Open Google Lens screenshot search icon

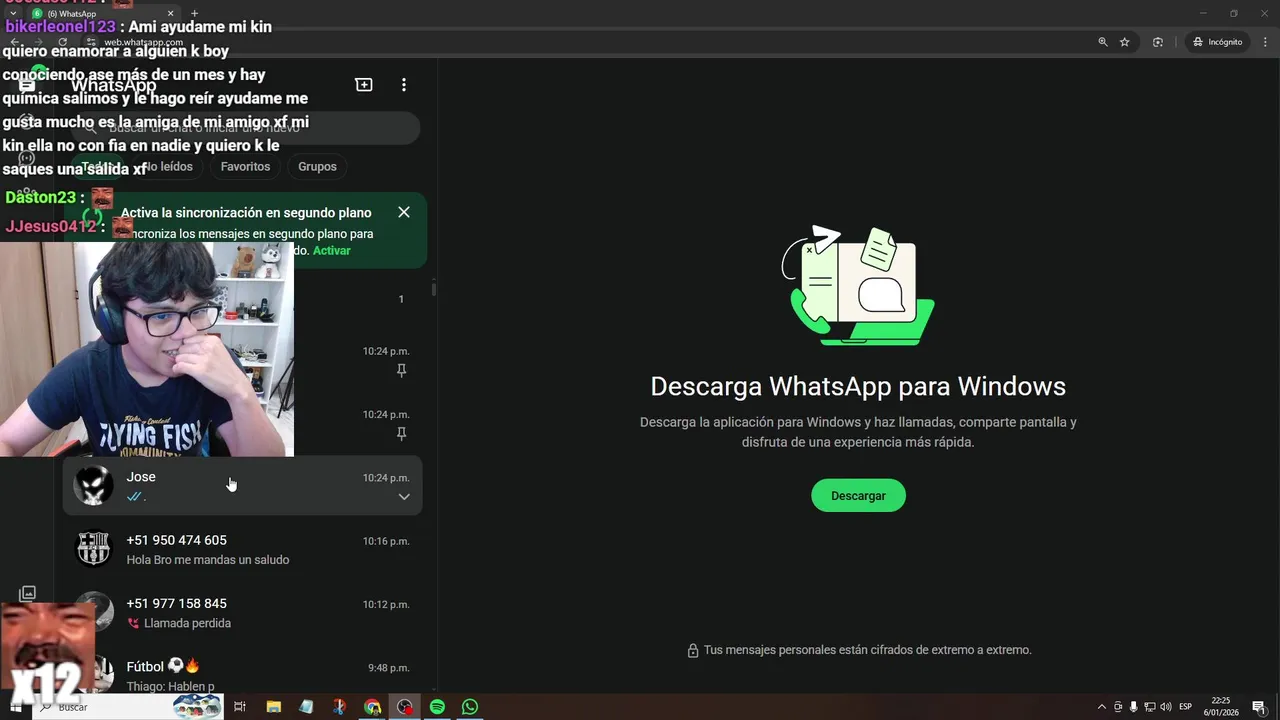(x=1158, y=42)
